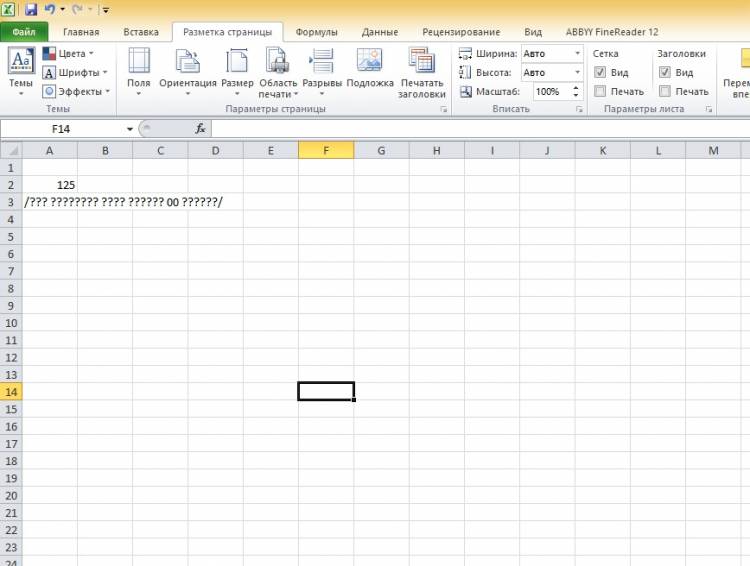
Task: Toggle the Сетка Вид gridlines checkbox
Action: (600, 73)
